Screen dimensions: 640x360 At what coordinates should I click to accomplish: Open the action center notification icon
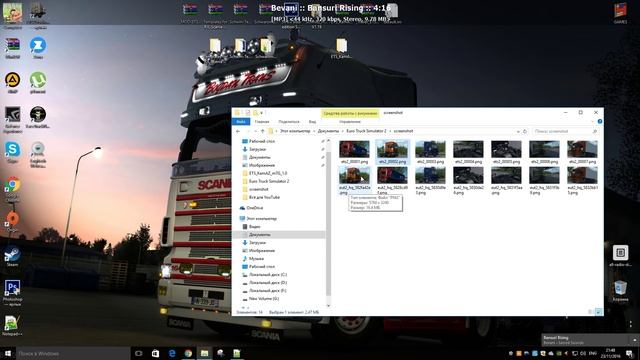[x=629, y=353]
